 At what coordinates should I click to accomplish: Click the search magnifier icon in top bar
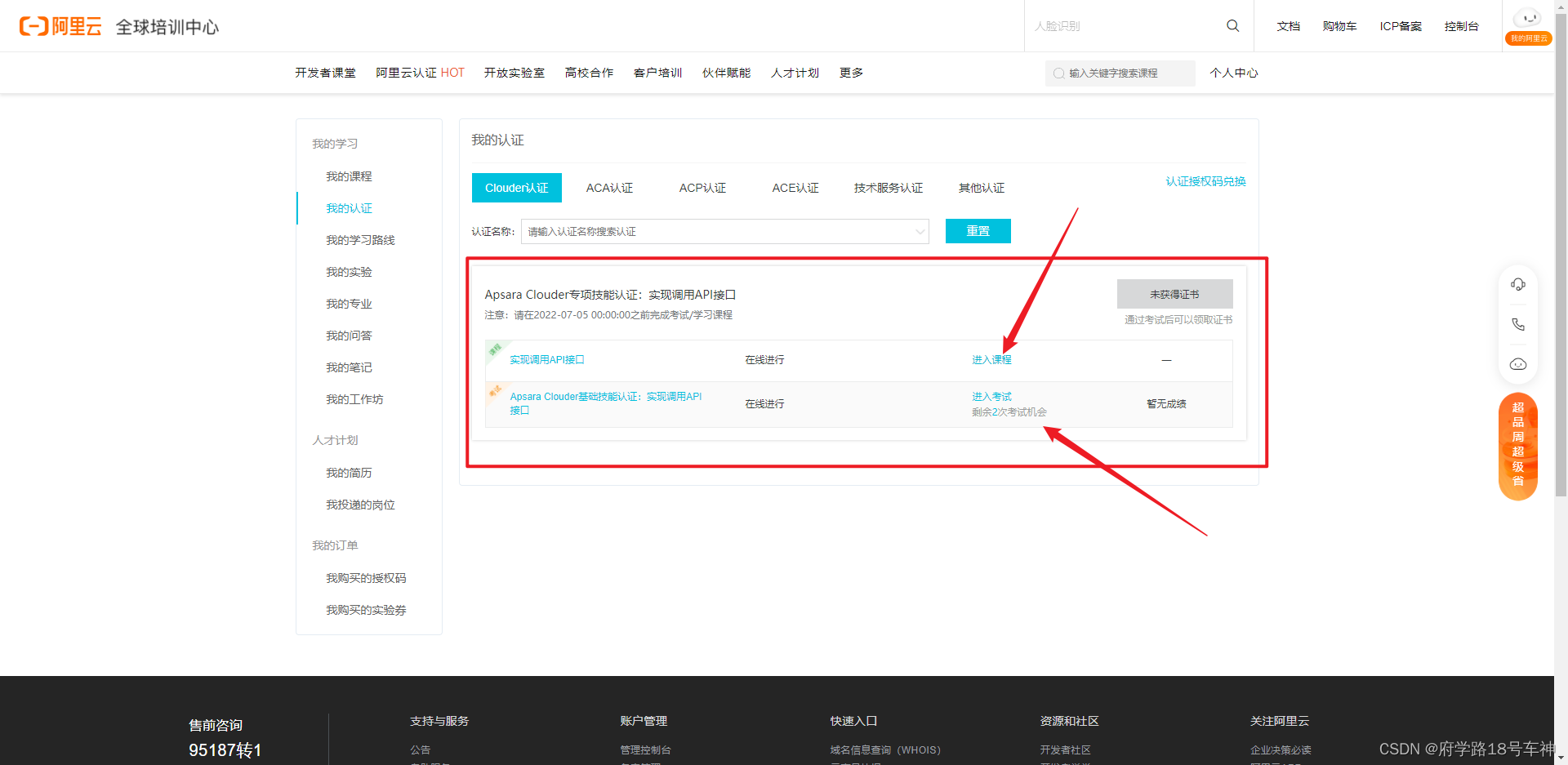click(x=1232, y=25)
